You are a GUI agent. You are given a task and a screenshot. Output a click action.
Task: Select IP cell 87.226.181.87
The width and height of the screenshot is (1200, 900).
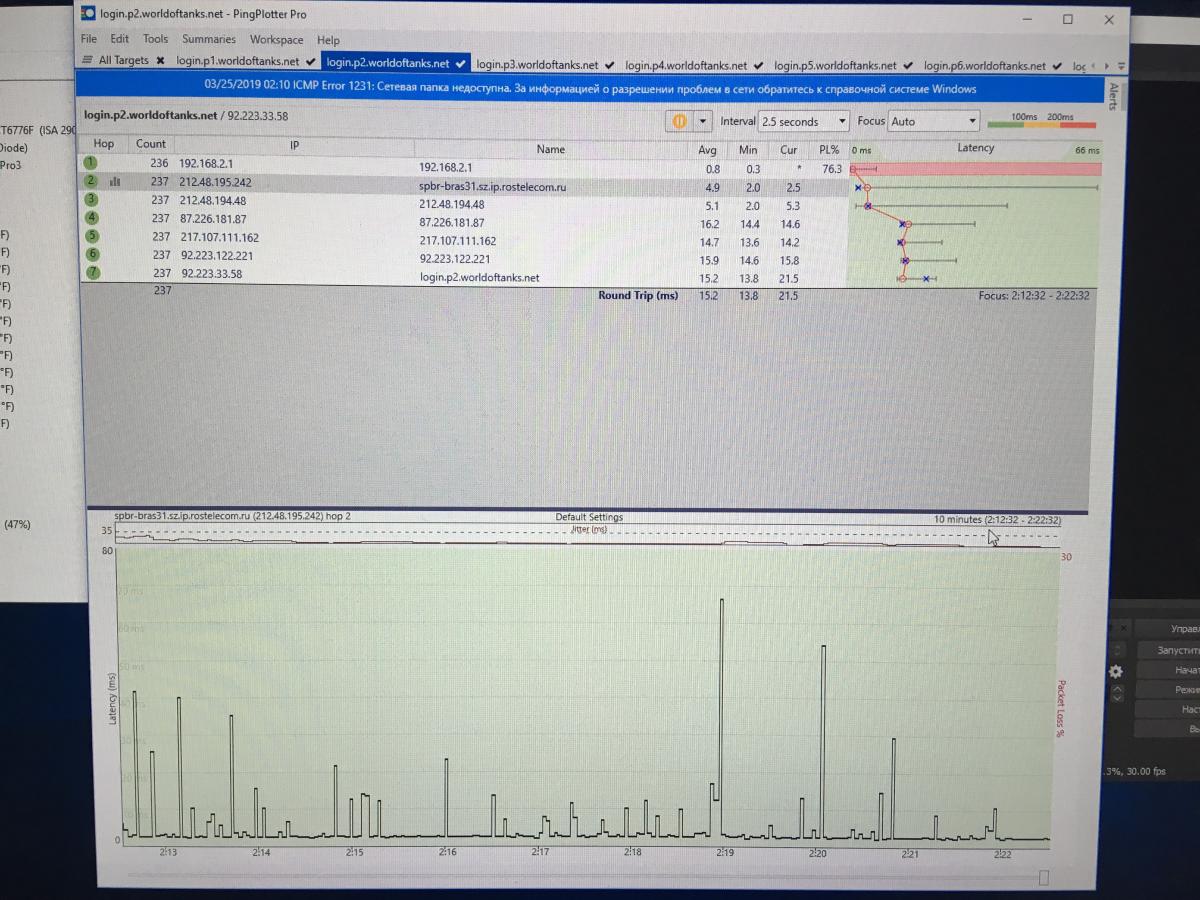point(213,219)
